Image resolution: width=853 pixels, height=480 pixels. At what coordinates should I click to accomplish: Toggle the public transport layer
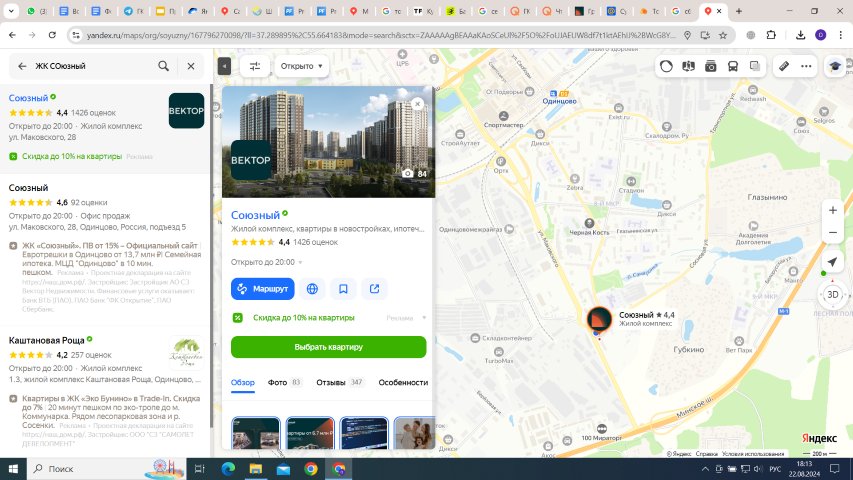(733, 66)
